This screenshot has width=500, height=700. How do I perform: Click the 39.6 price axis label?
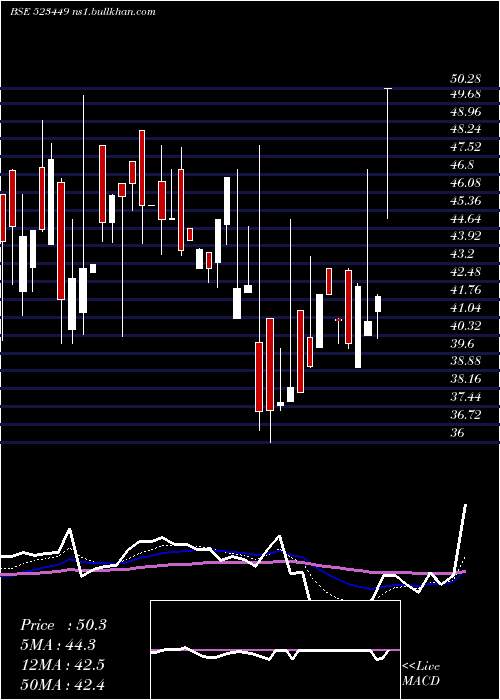(x=462, y=343)
